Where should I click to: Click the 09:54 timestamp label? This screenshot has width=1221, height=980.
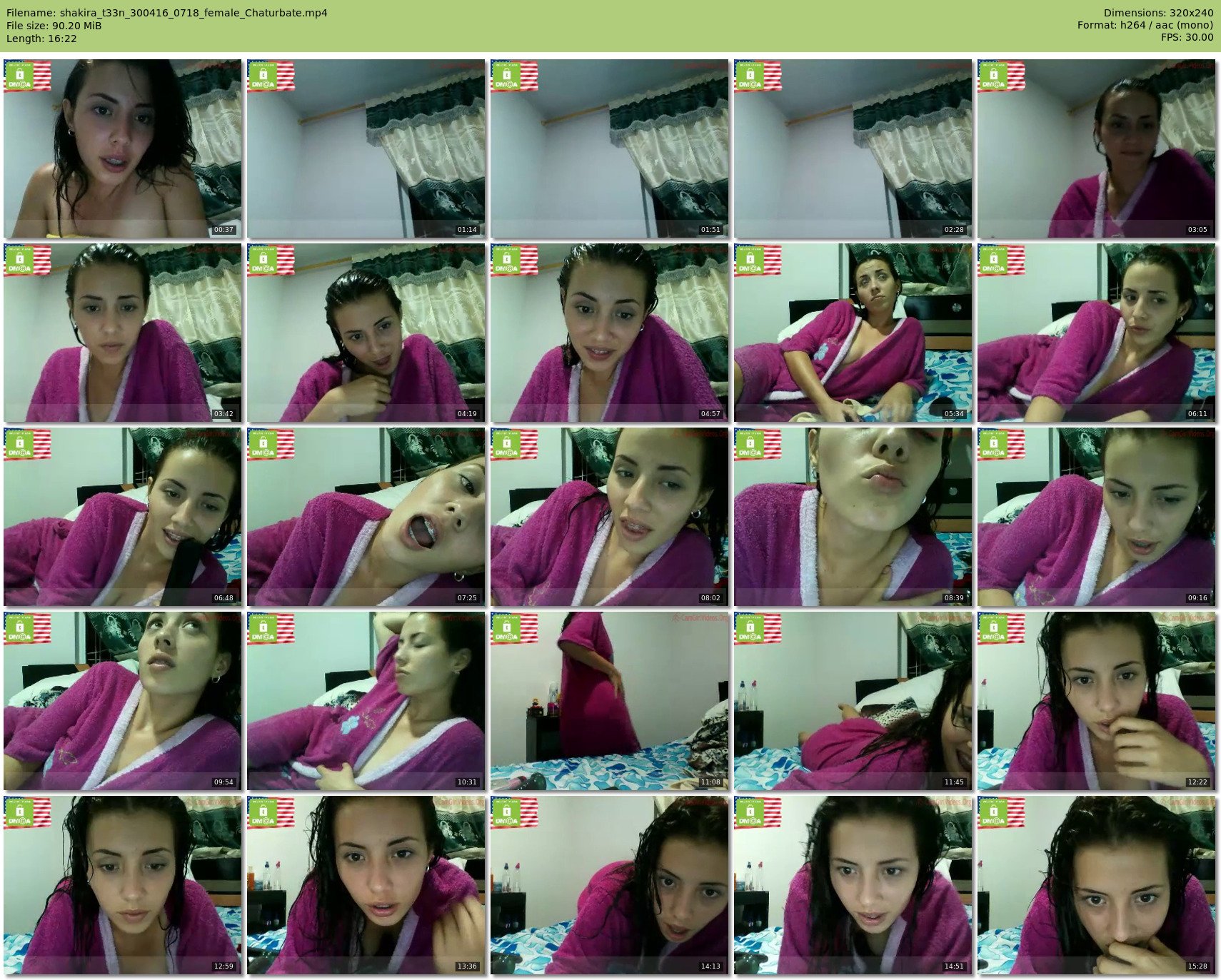(x=223, y=782)
